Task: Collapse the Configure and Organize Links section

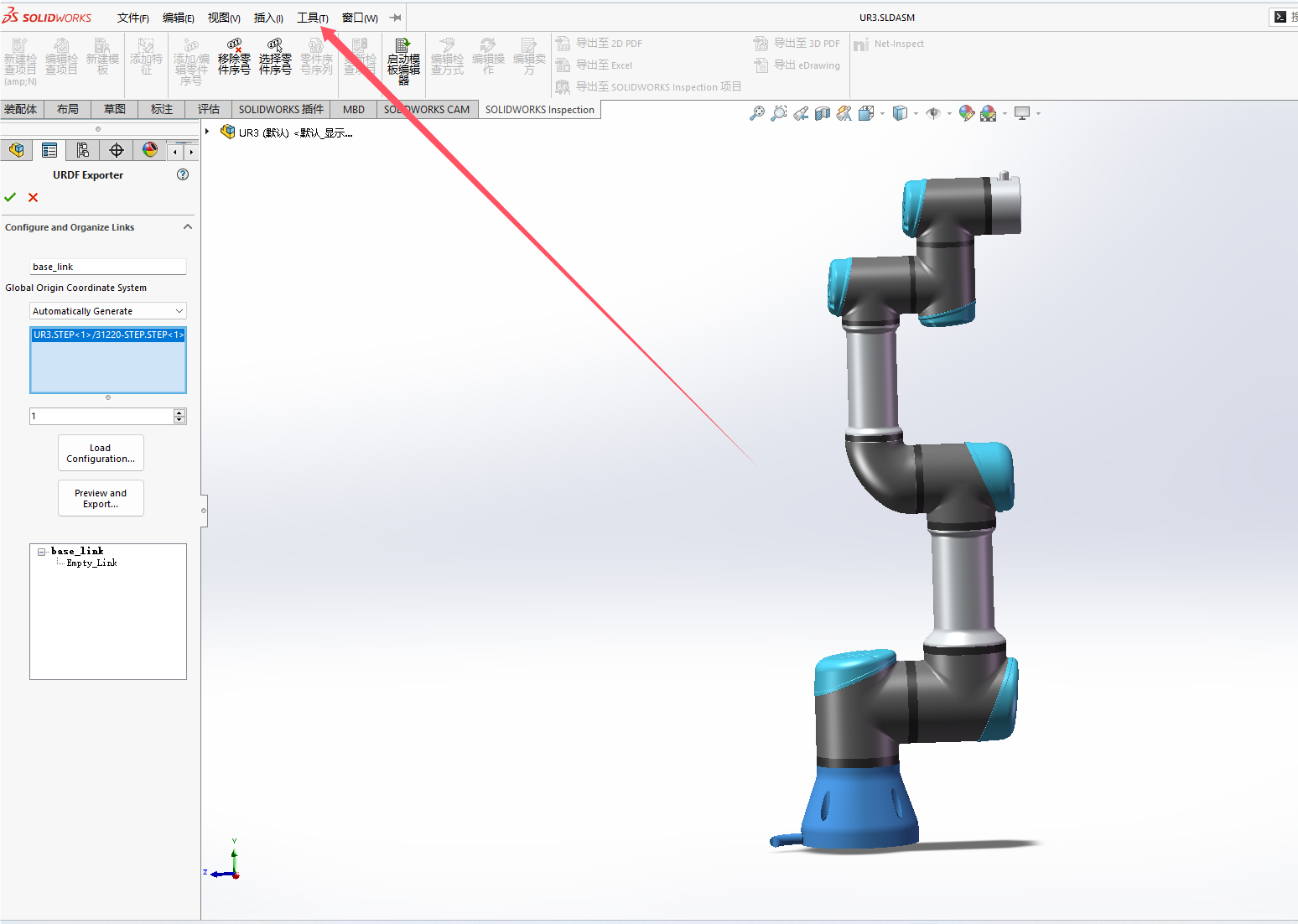Action: point(188,226)
